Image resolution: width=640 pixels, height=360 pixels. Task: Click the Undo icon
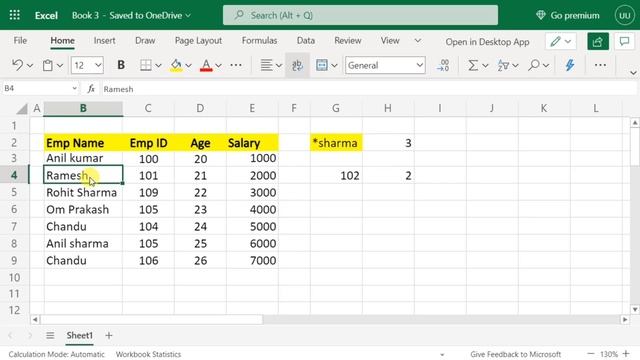click(x=17, y=65)
